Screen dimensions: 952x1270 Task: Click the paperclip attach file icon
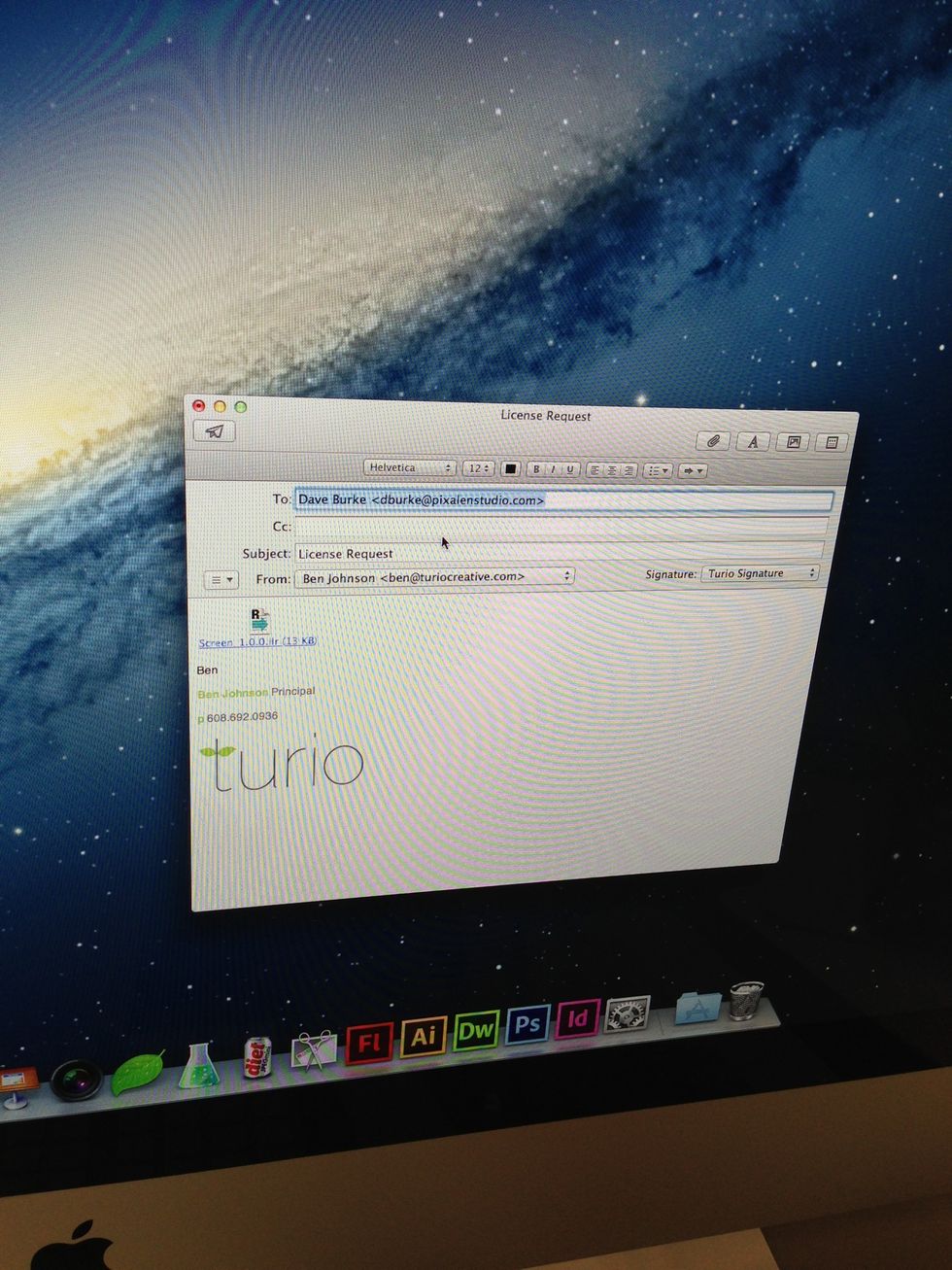pos(713,441)
